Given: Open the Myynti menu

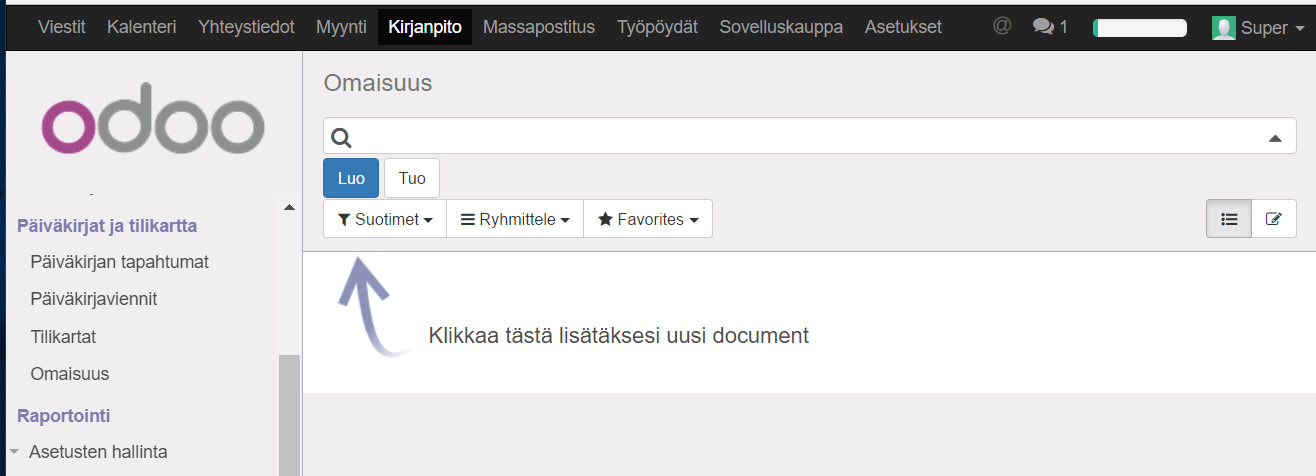Looking at the screenshot, I should click(341, 27).
